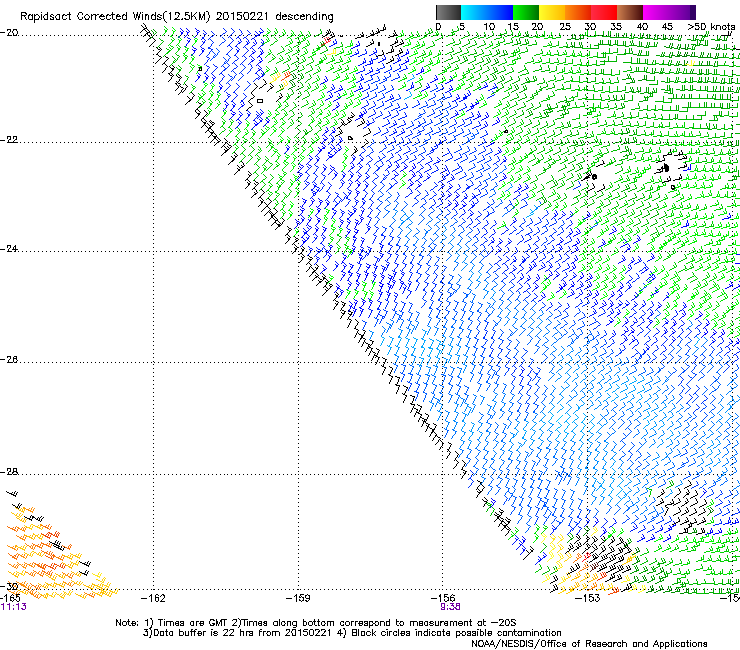
Task: Click the legend tick label '25'
Action: (564, 27)
